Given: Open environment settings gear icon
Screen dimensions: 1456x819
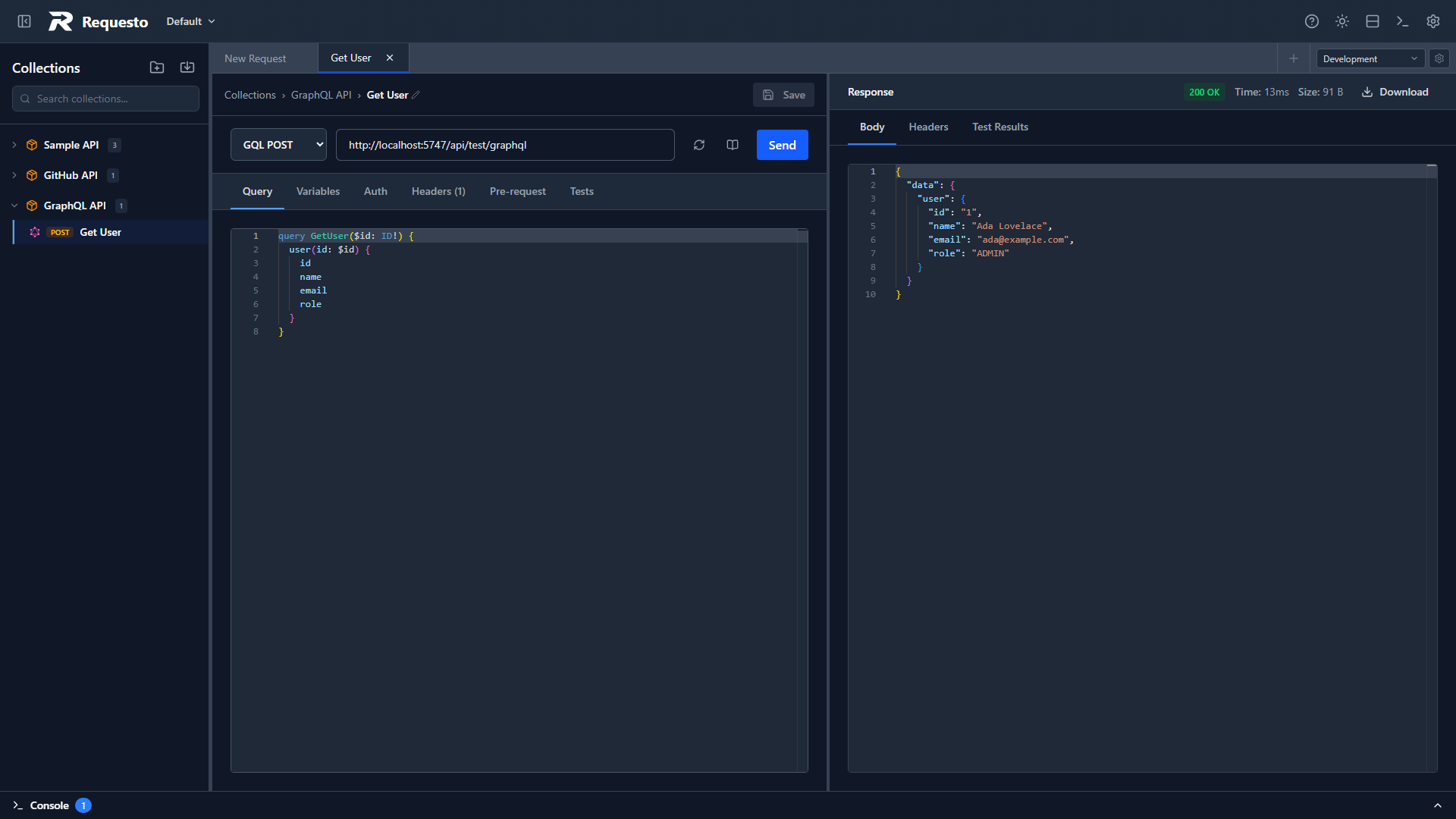Looking at the screenshot, I should (x=1439, y=58).
